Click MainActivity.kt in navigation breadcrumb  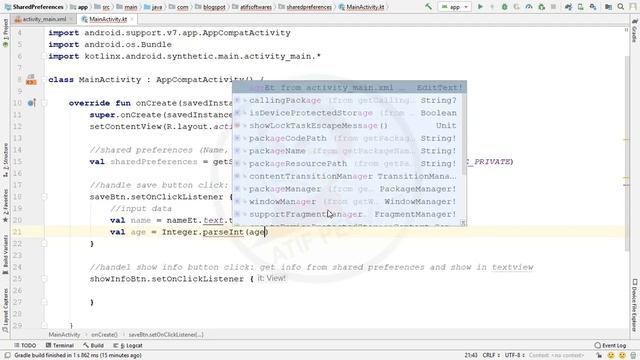point(362,7)
